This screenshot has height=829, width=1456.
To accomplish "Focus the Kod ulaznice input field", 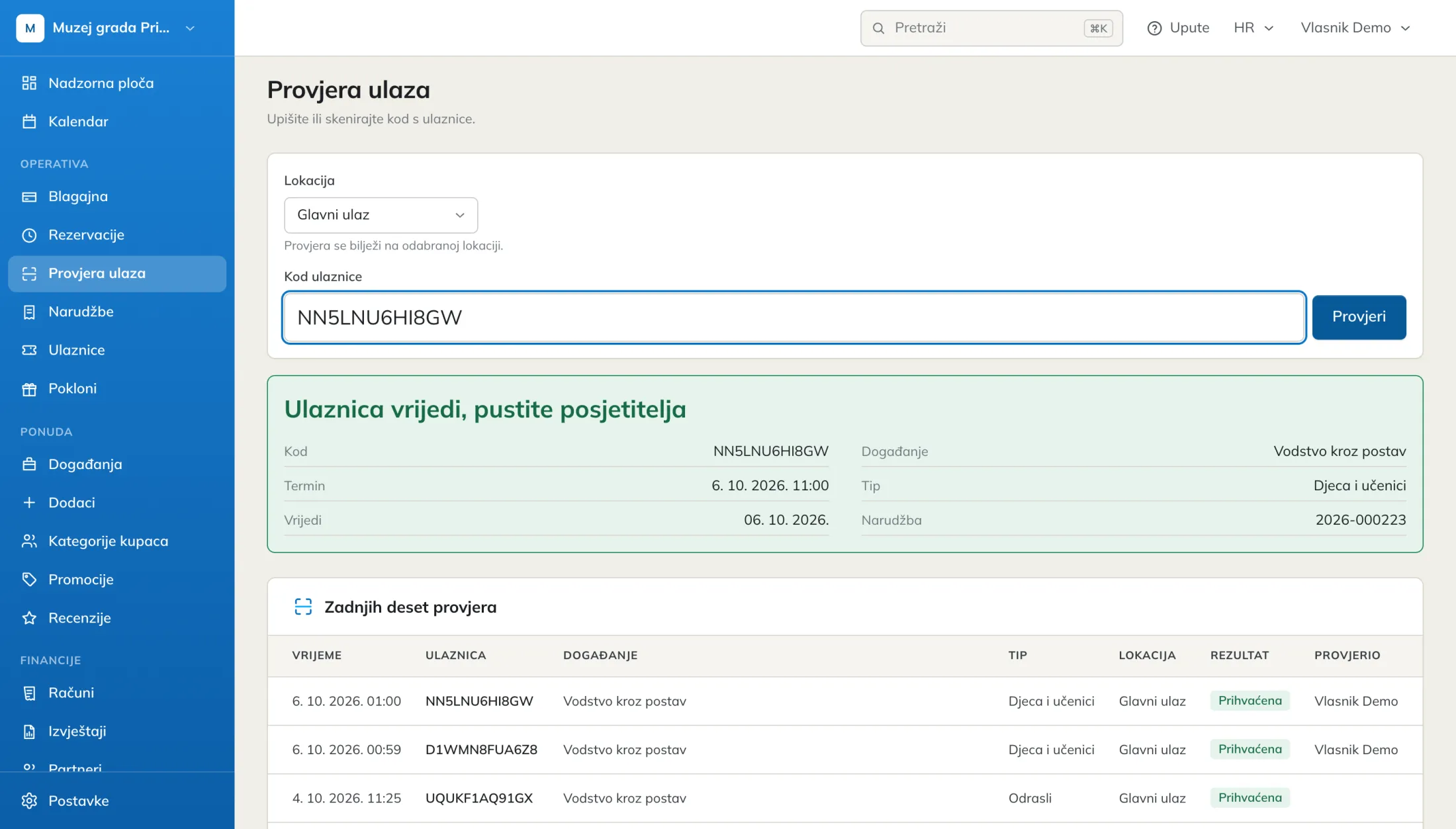I will [x=794, y=317].
